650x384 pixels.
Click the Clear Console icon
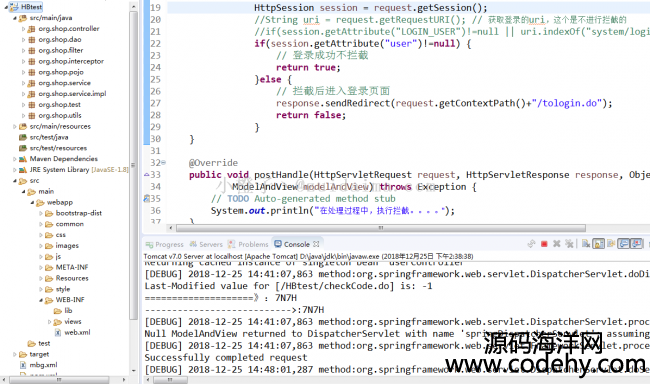coord(586,244)
